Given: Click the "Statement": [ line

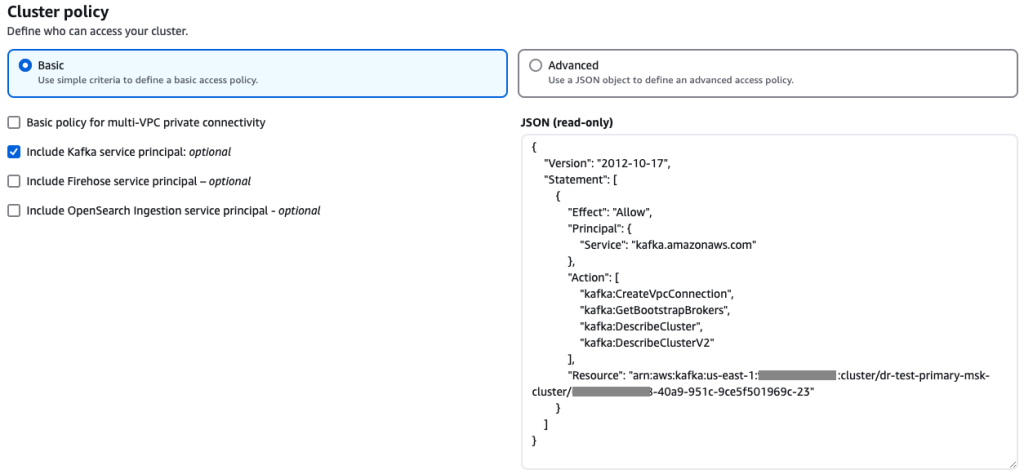Looking at the screenshot, I should pos(581,180).
